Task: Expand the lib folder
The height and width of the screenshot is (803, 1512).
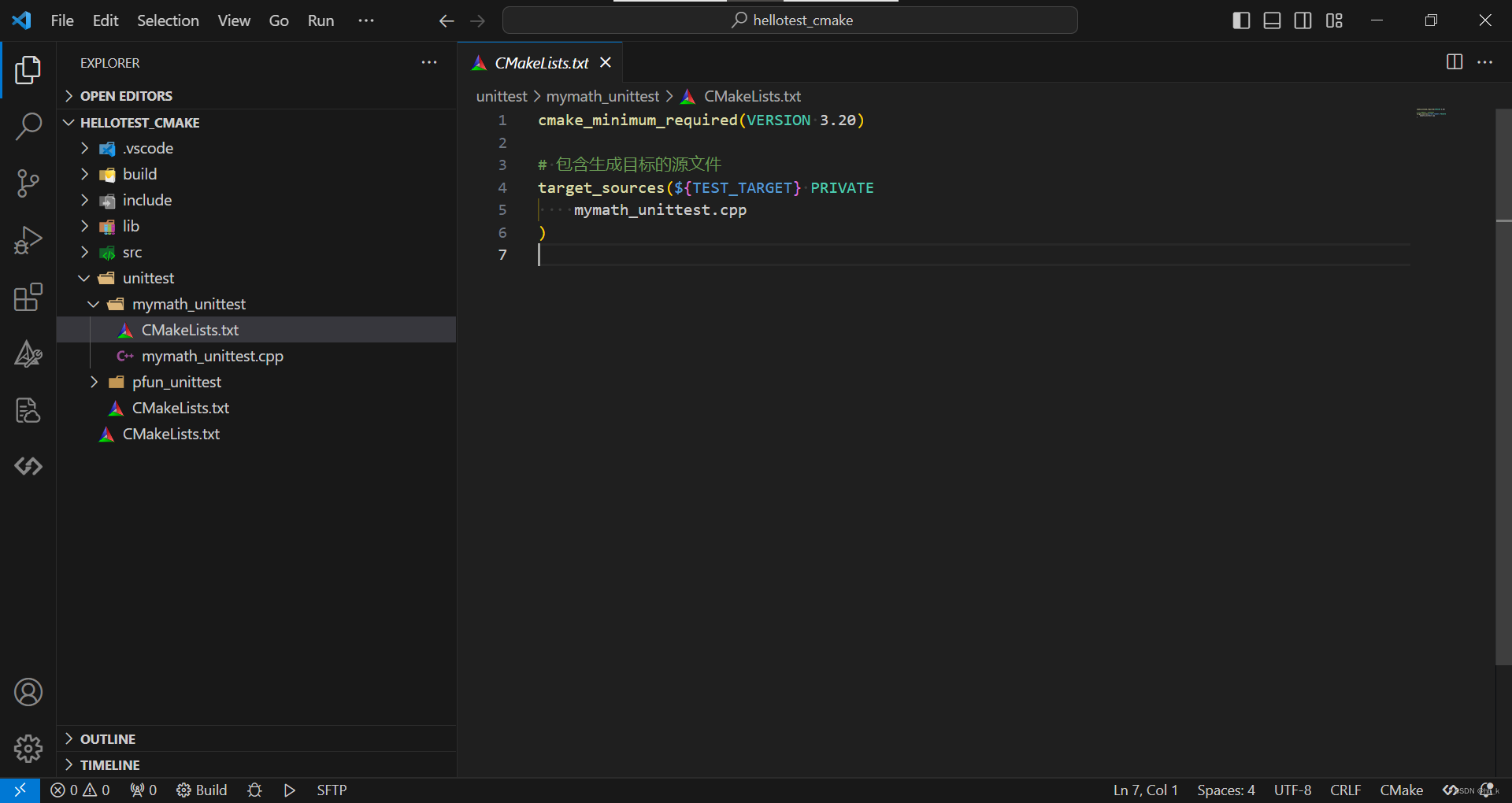Action: tap(257, 226)
